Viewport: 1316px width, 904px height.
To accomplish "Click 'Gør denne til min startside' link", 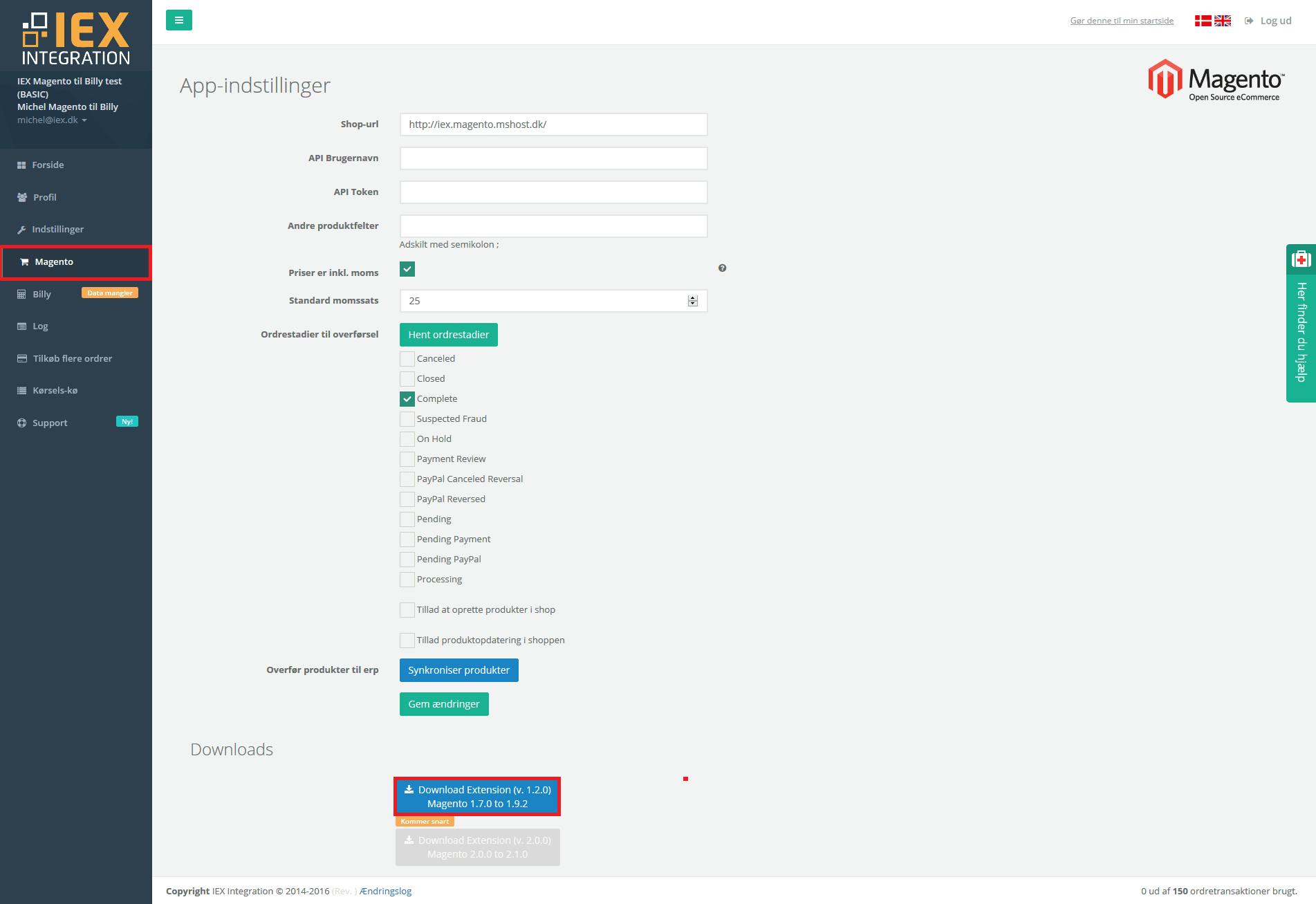I will [1122, 21].
